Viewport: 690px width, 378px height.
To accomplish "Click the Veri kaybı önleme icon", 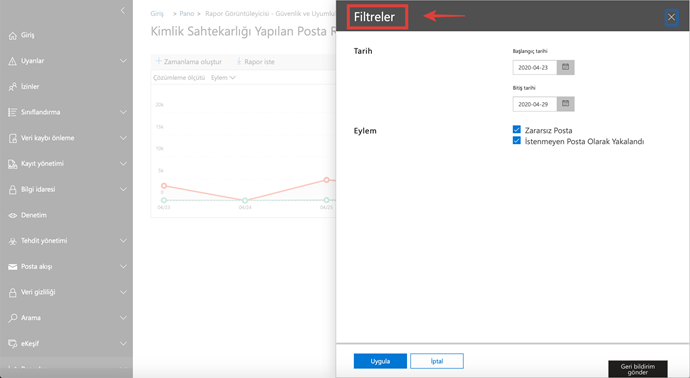I will tap(13, 138).
